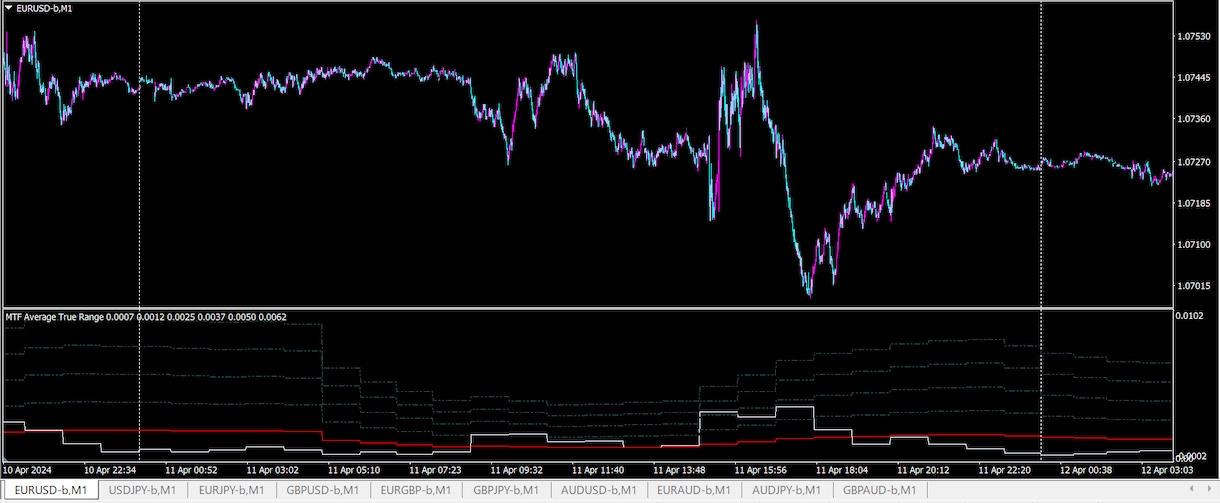Viewport: 1220px width, 503px height.
Task: Click the 11 Apr 15:56 time label
Action: pyautogui.click(x=761, y=469)
